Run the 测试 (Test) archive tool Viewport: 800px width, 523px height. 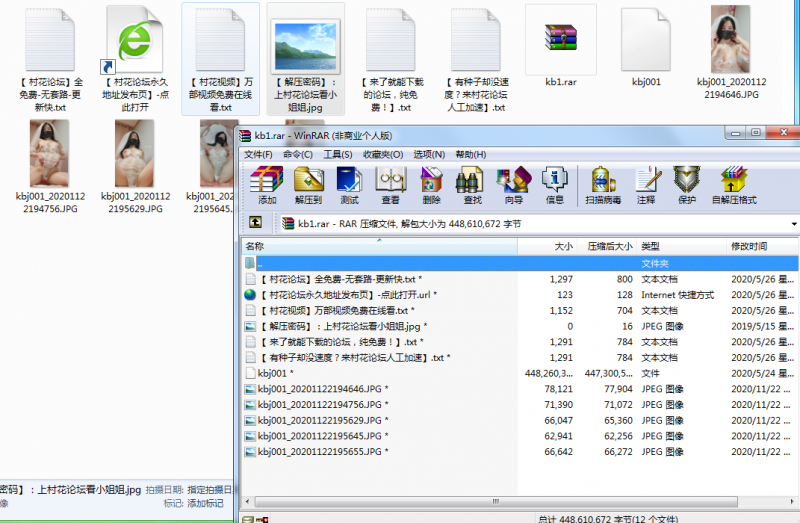coord(349,186)
